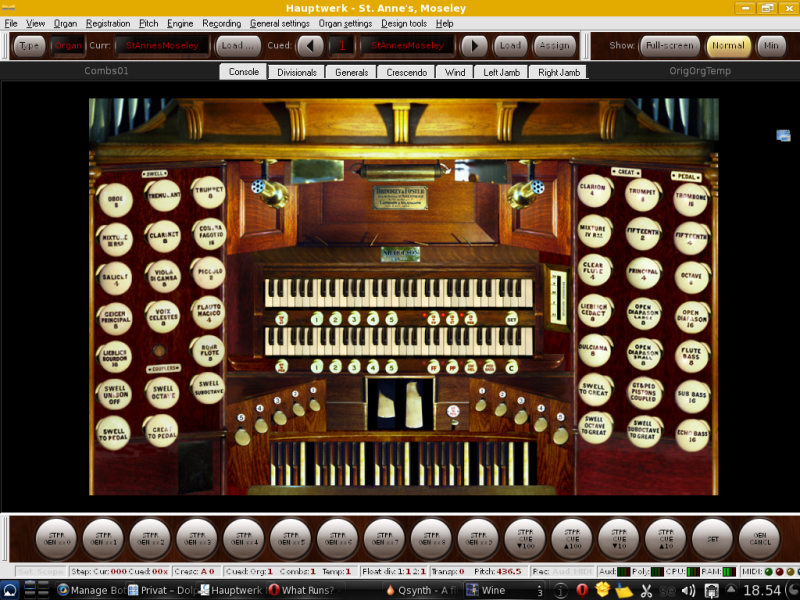The width and height of the screenshot is (800, 600).
Task: Engage the Great to Pedal coupler
Action: (x=161, y=432)
